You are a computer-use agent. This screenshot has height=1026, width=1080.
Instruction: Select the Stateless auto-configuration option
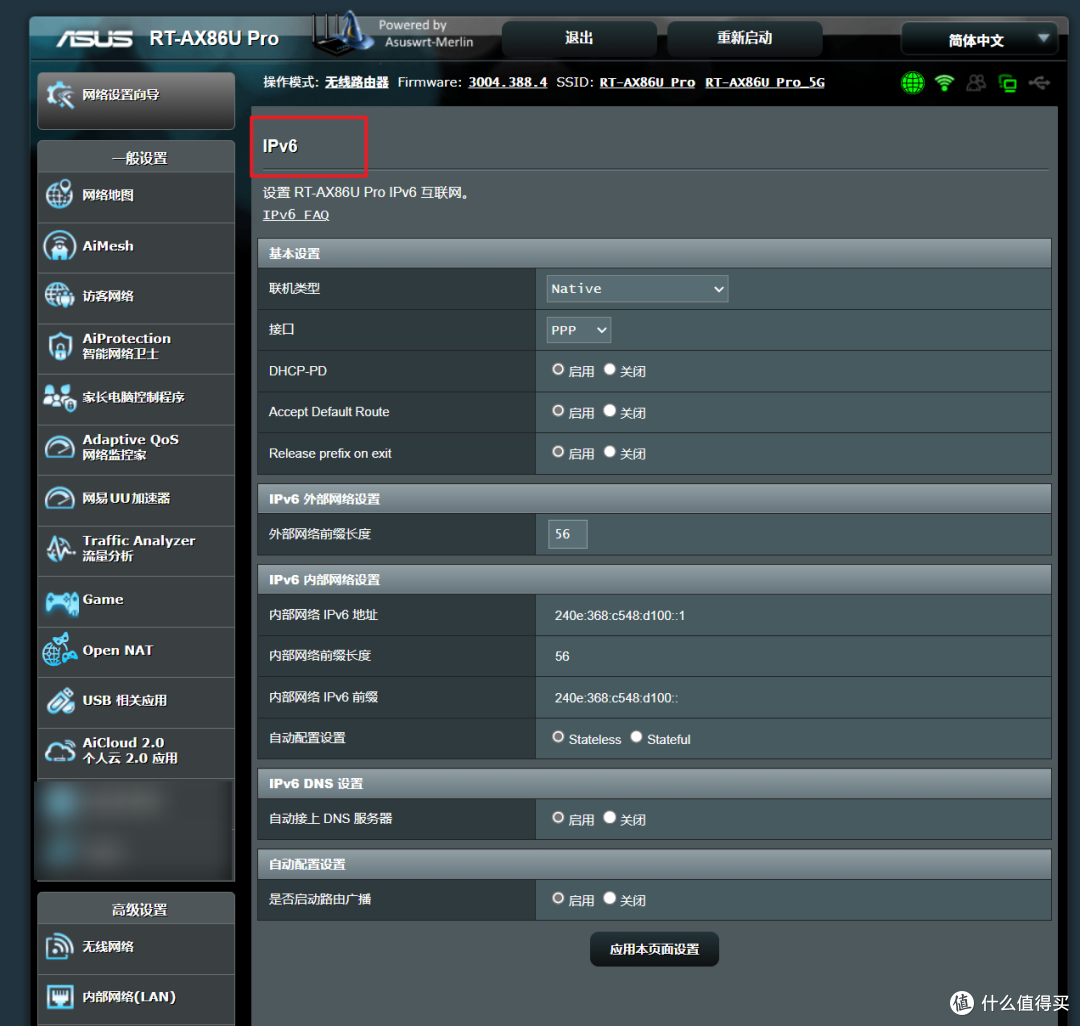point(558,737)
